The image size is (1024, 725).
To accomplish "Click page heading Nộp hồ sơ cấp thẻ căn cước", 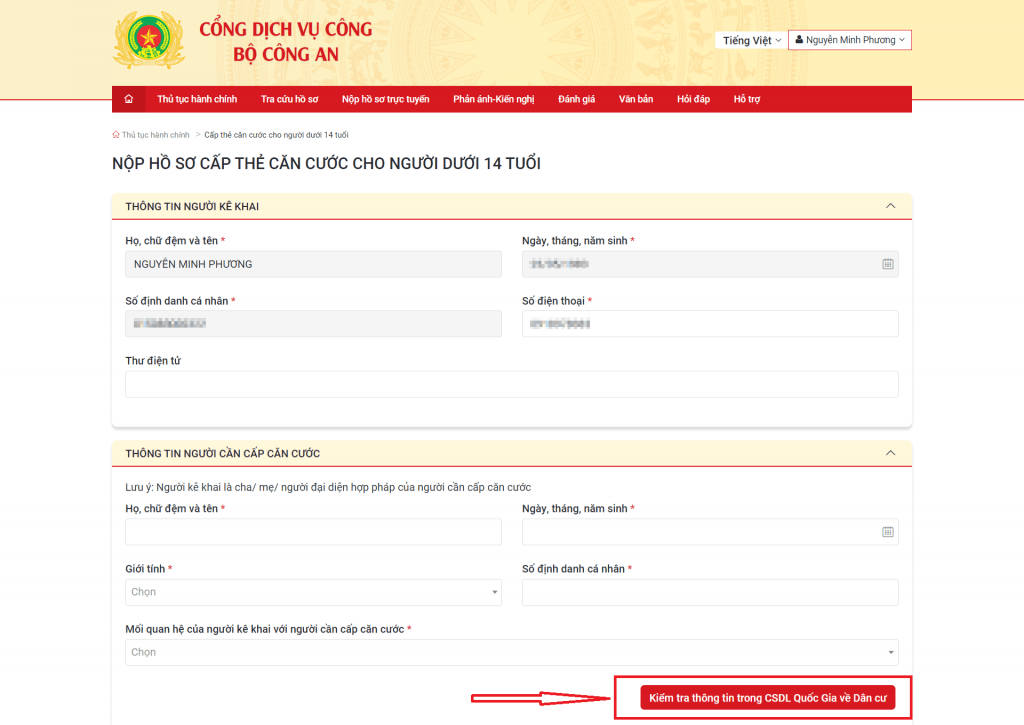I will tap(327, 163).
